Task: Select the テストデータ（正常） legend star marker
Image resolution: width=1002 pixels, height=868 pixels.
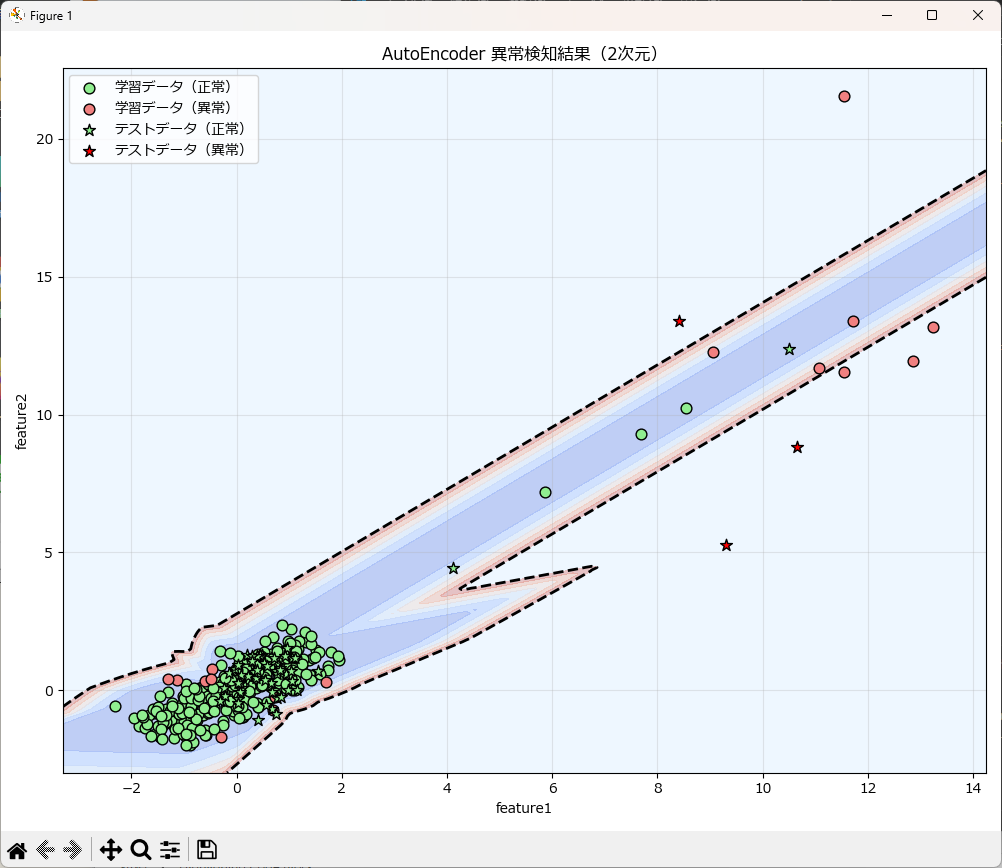Action: click(90, 130)
